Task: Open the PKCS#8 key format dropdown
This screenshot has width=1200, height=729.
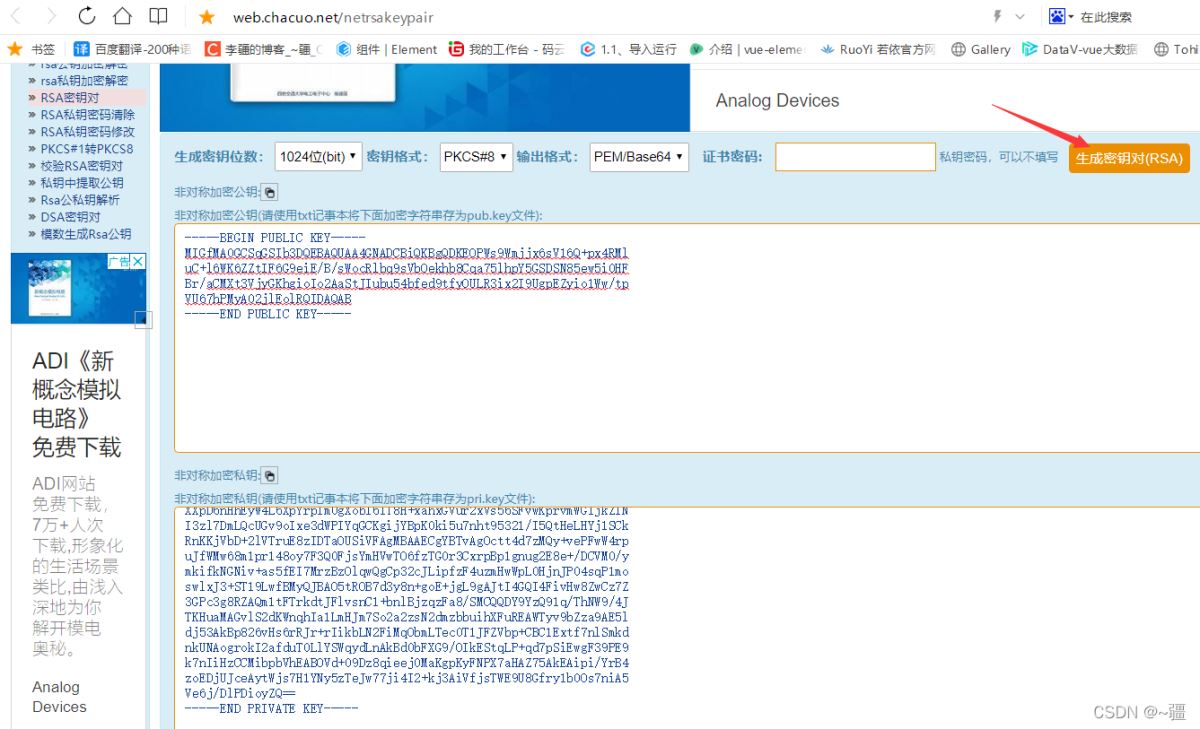Action: point(476,157)
